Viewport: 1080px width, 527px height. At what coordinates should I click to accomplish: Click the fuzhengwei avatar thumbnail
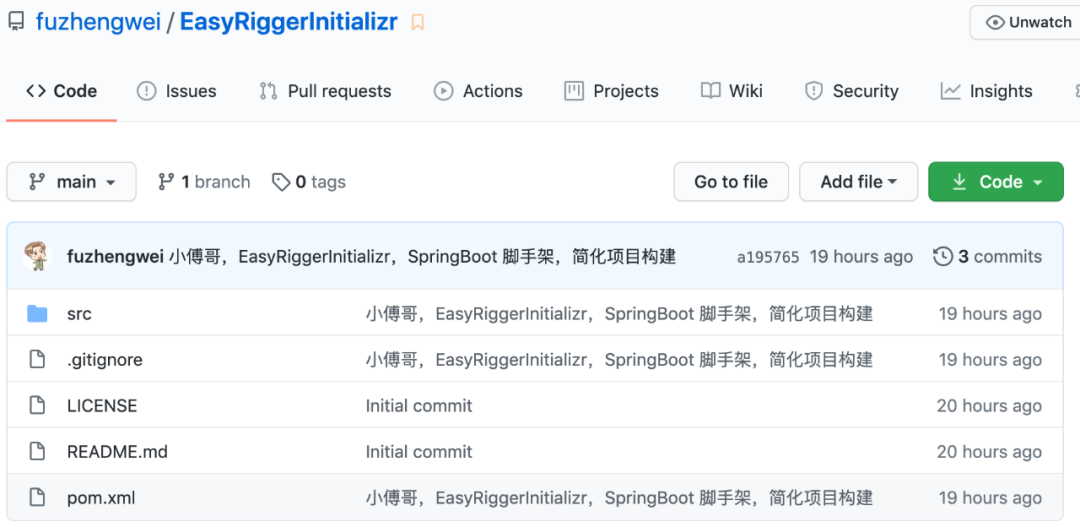pyautogui.click(x=37, y=257)
